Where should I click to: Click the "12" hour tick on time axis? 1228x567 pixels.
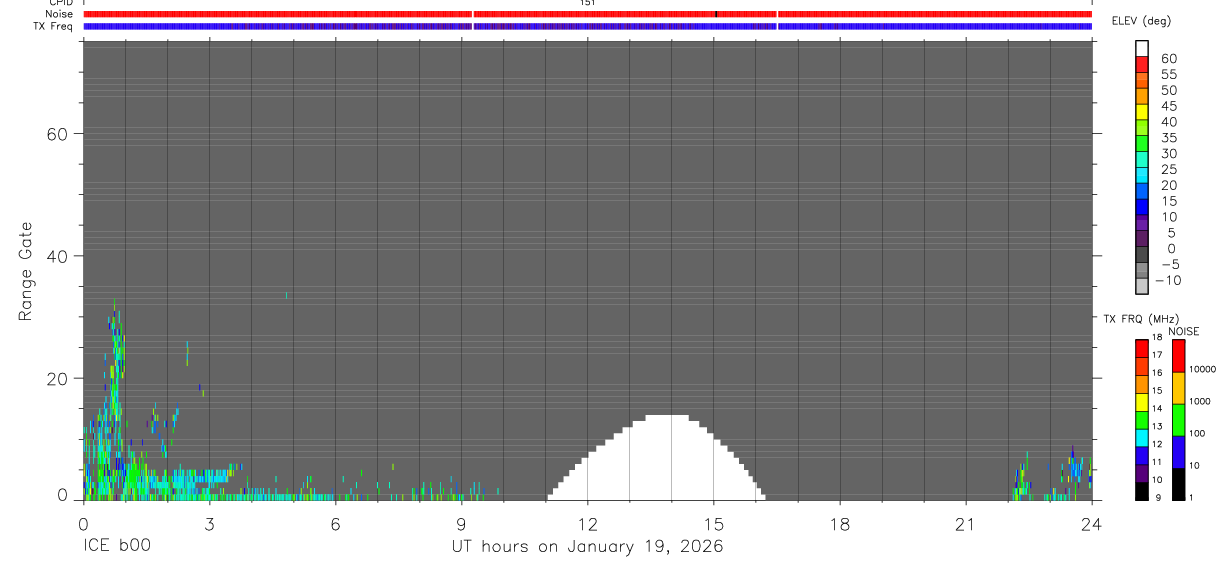click(587, 524)
